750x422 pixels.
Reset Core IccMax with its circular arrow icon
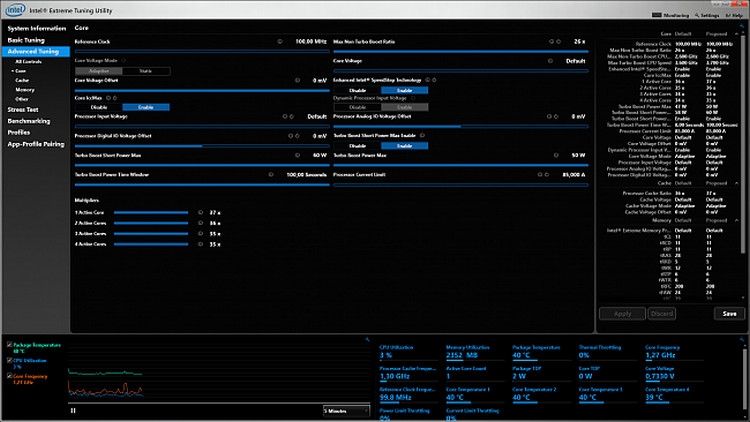tap(115, 98)
